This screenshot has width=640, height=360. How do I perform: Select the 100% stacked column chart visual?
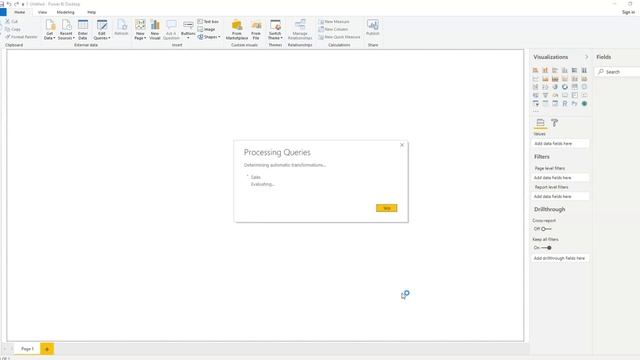click(584, 70)
